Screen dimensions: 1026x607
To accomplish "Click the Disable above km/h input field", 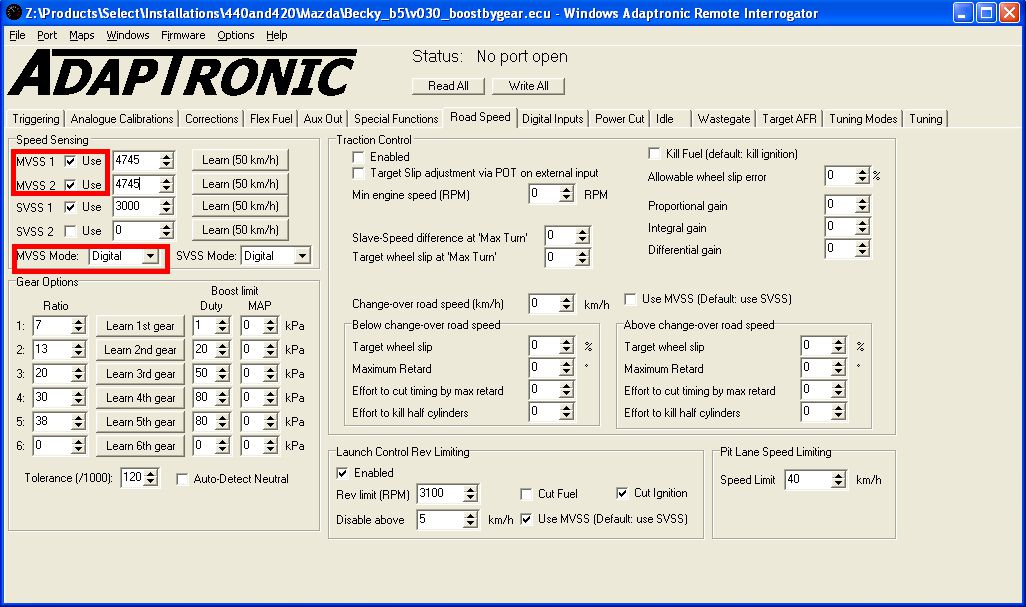I will pyautogui.click(x=439, y=520).
